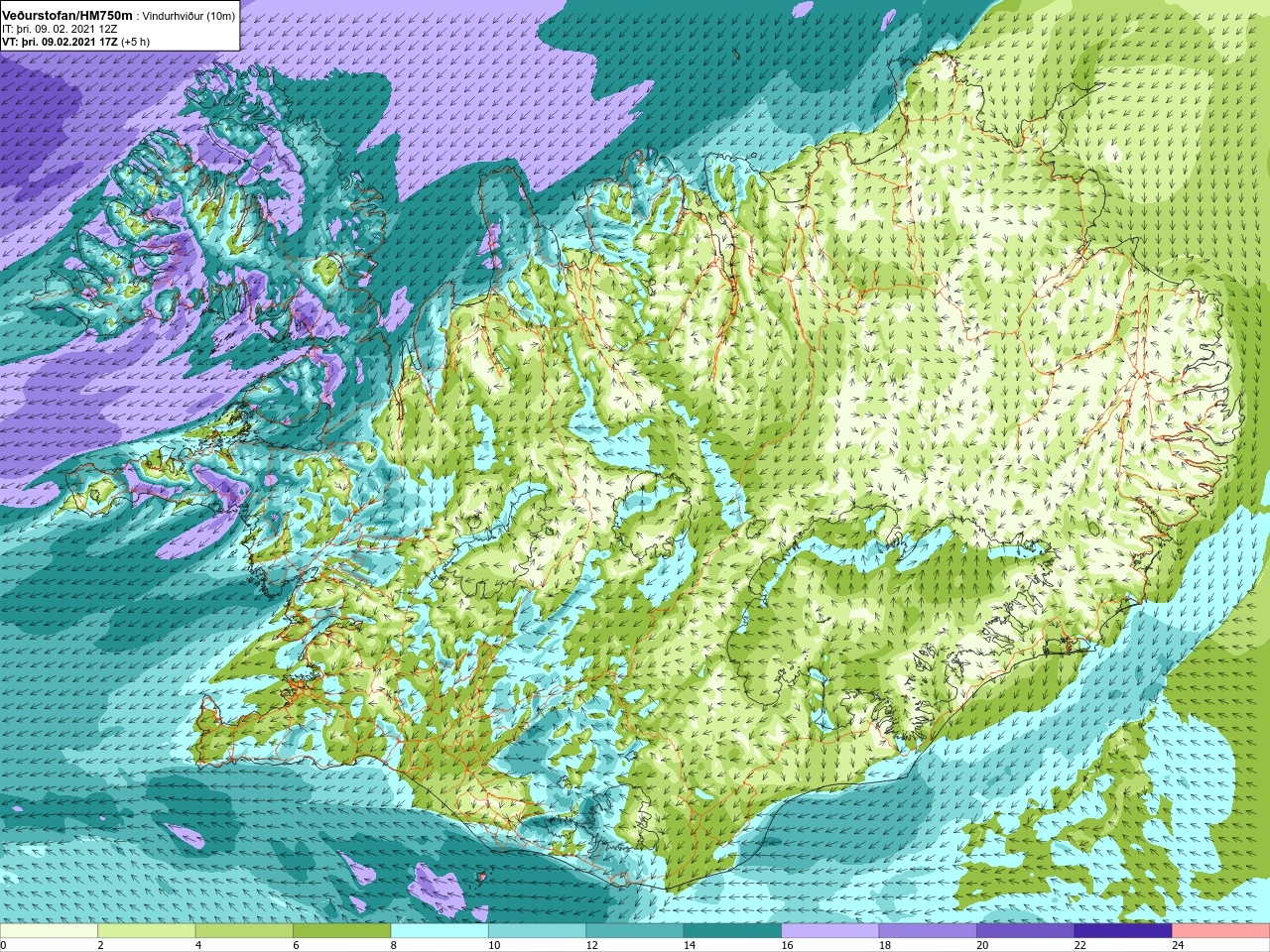Select the olive green 6–8 legend band
This screenshot has width=1270, height=952.
click(x=341, y=931)
